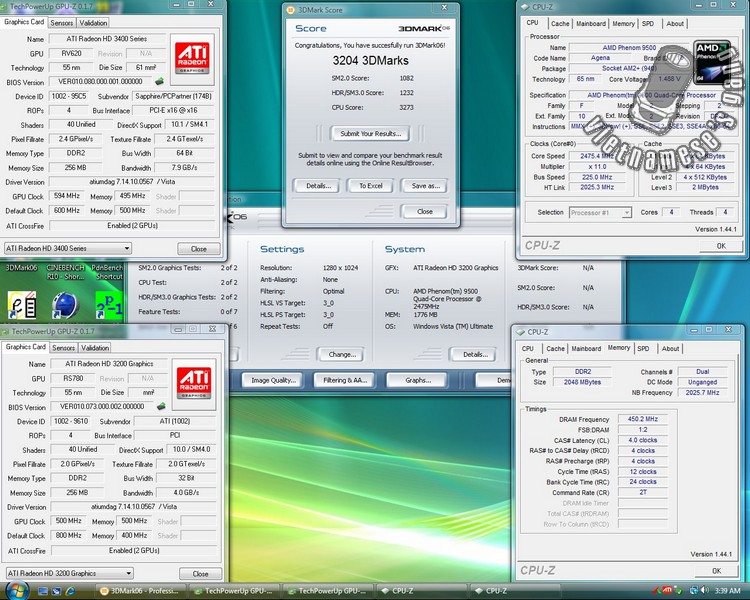This screenshot has height=600, width=750.
Task: Click Close button in HD 3200 GPU-Z window
Action: [x=200, y=574]
